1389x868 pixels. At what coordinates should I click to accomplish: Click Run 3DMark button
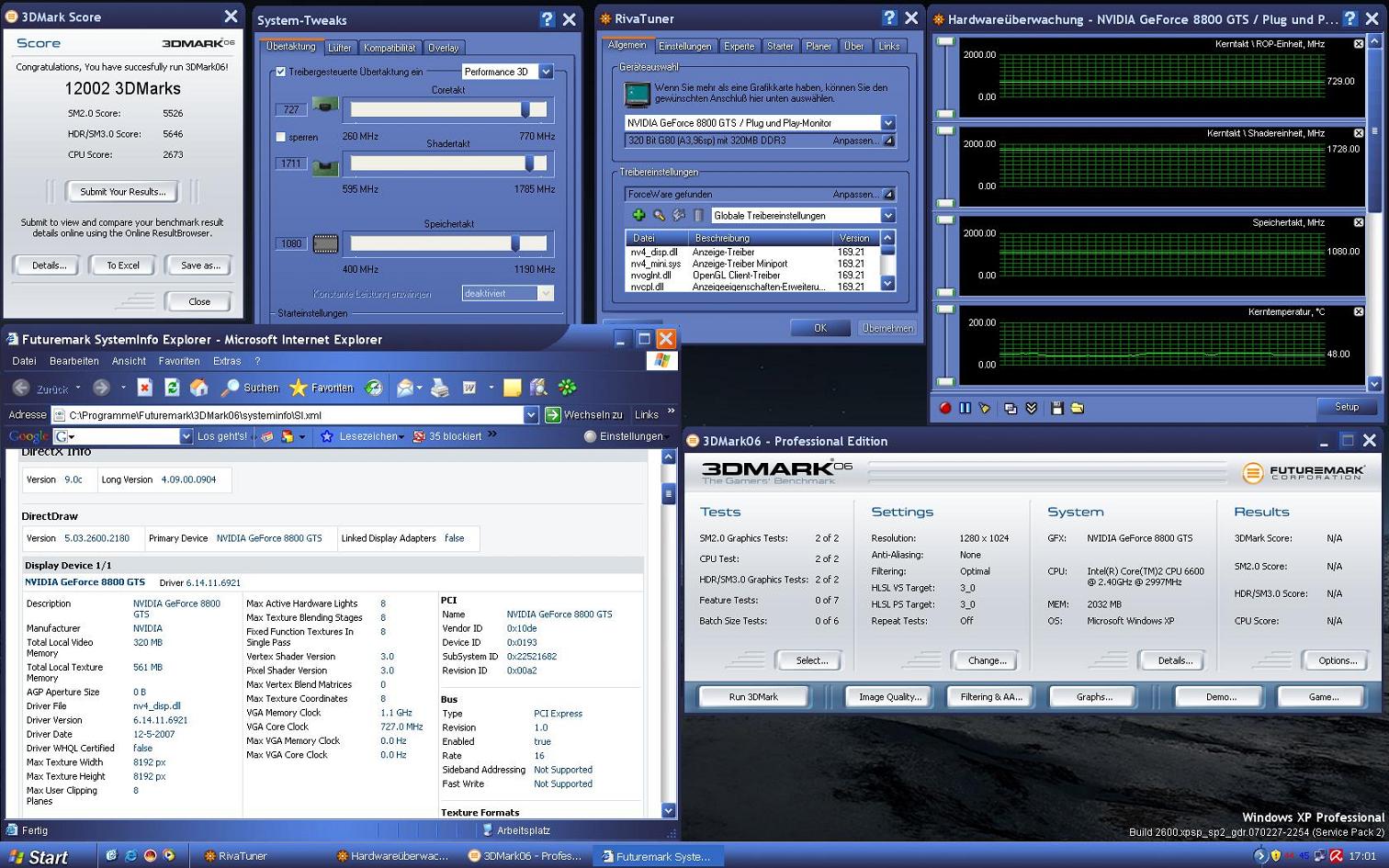point(753,697)
